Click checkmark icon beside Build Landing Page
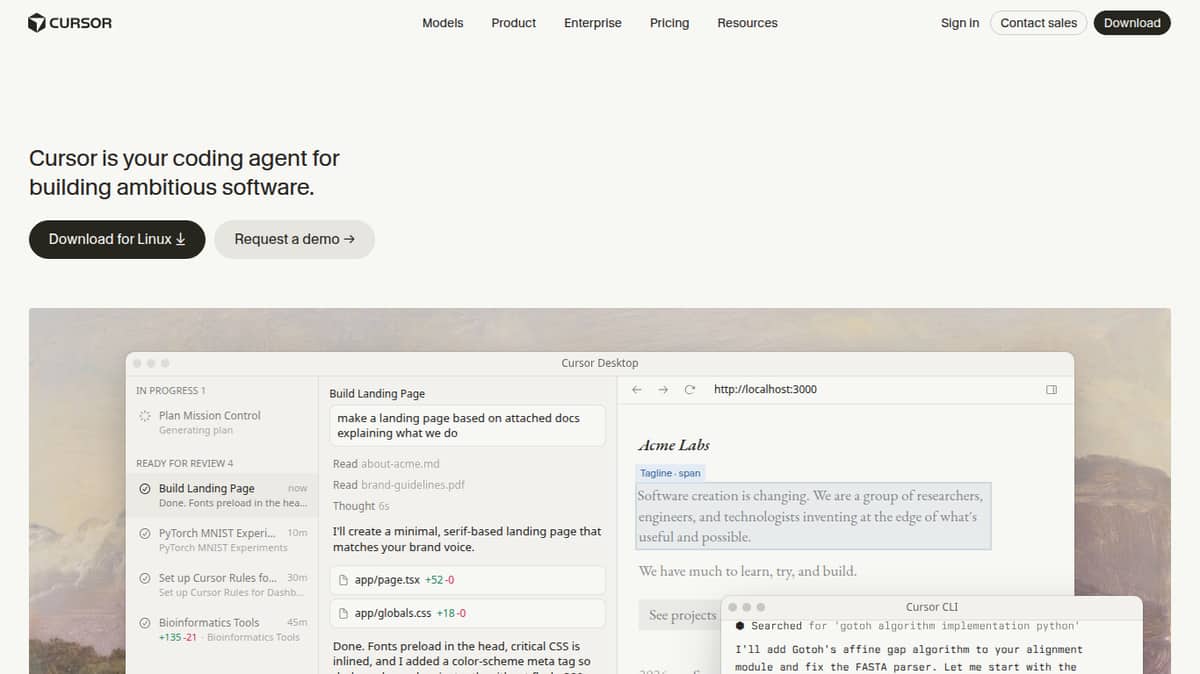This screenshot has width=1200, height=674. point(145,488)
